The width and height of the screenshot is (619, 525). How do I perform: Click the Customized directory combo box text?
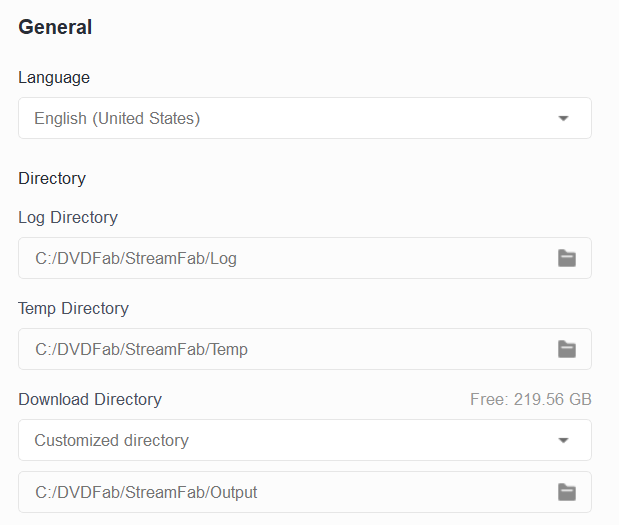(x=111, y=440)
